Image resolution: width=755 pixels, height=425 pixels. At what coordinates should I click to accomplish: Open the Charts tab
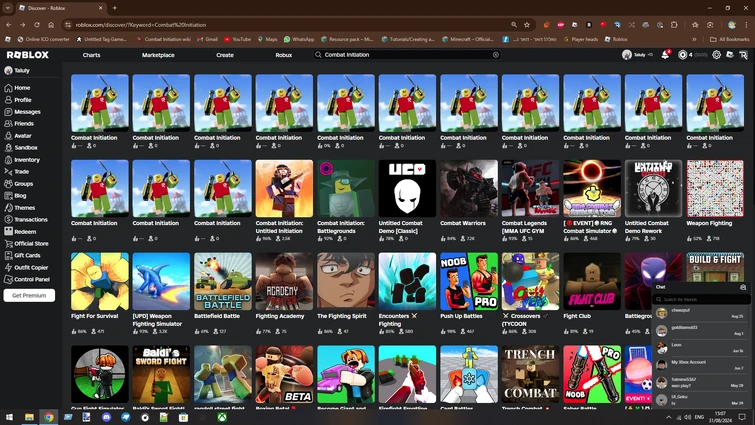(x=91, y=55)
